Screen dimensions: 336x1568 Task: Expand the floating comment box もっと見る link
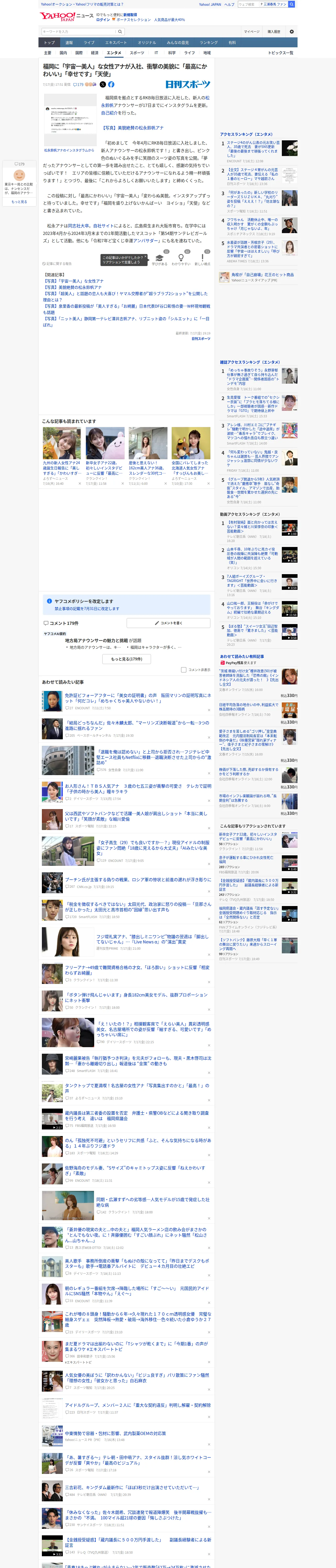19,201
